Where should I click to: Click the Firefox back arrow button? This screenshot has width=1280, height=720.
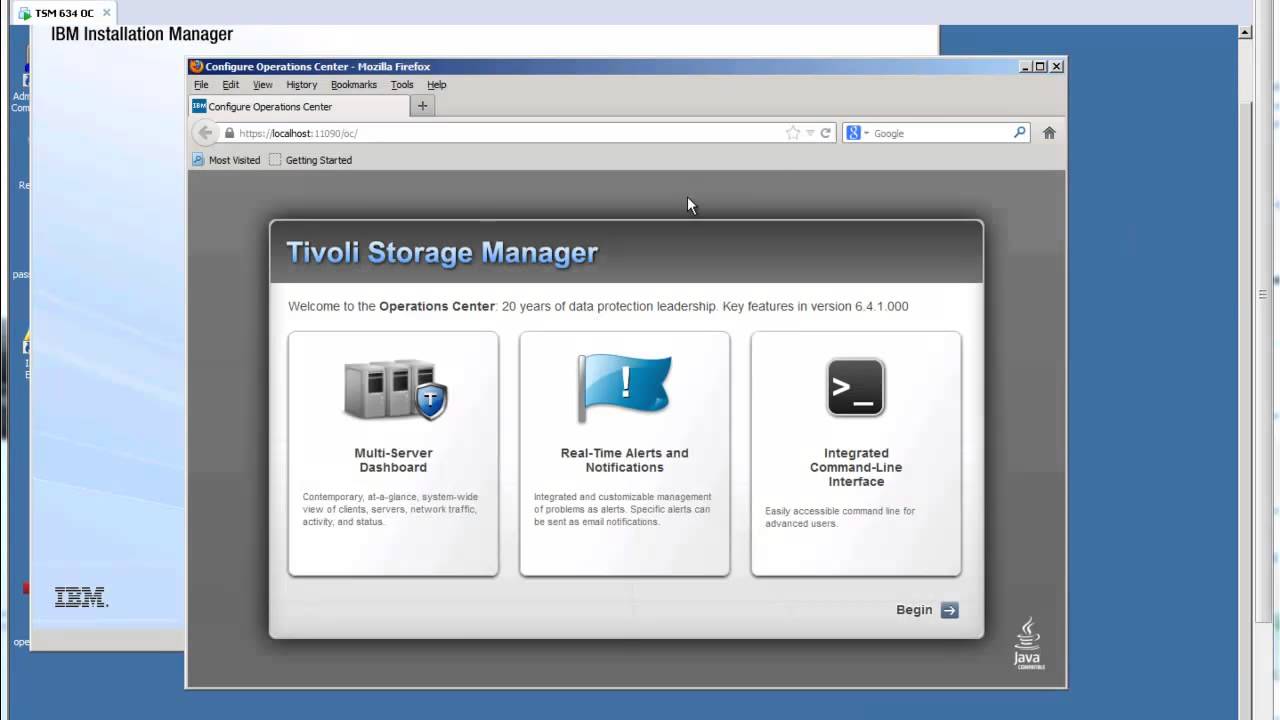pos(205,133)
